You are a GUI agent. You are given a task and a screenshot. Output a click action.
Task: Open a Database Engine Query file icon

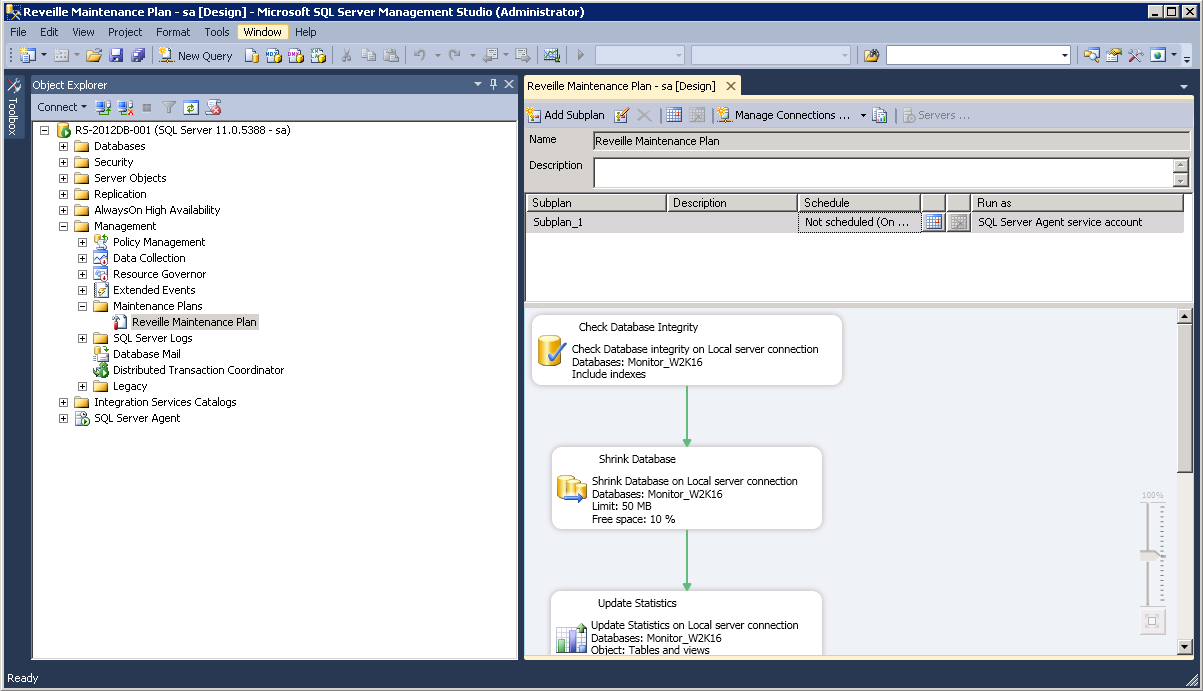coord(252,56)
